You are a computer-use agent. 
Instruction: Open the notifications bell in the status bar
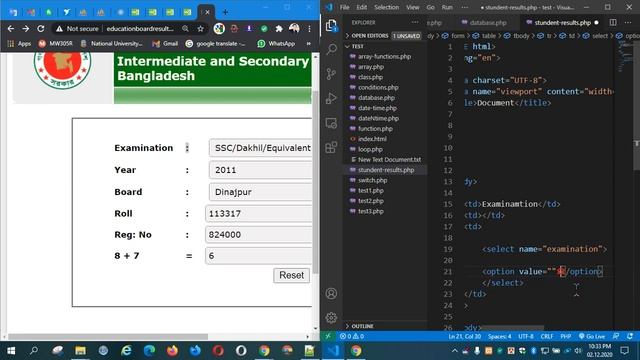pyautogui.click(x=631, y=336)
